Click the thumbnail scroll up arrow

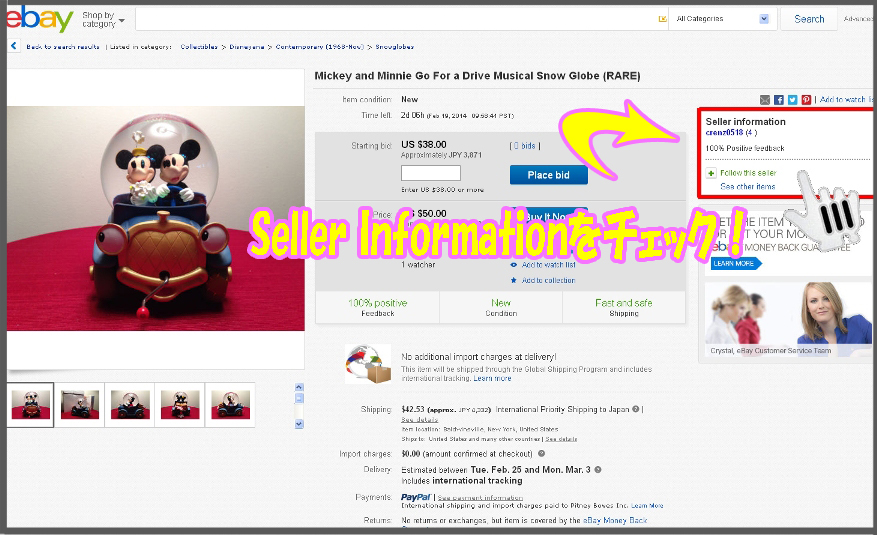[x=299, y=387]
